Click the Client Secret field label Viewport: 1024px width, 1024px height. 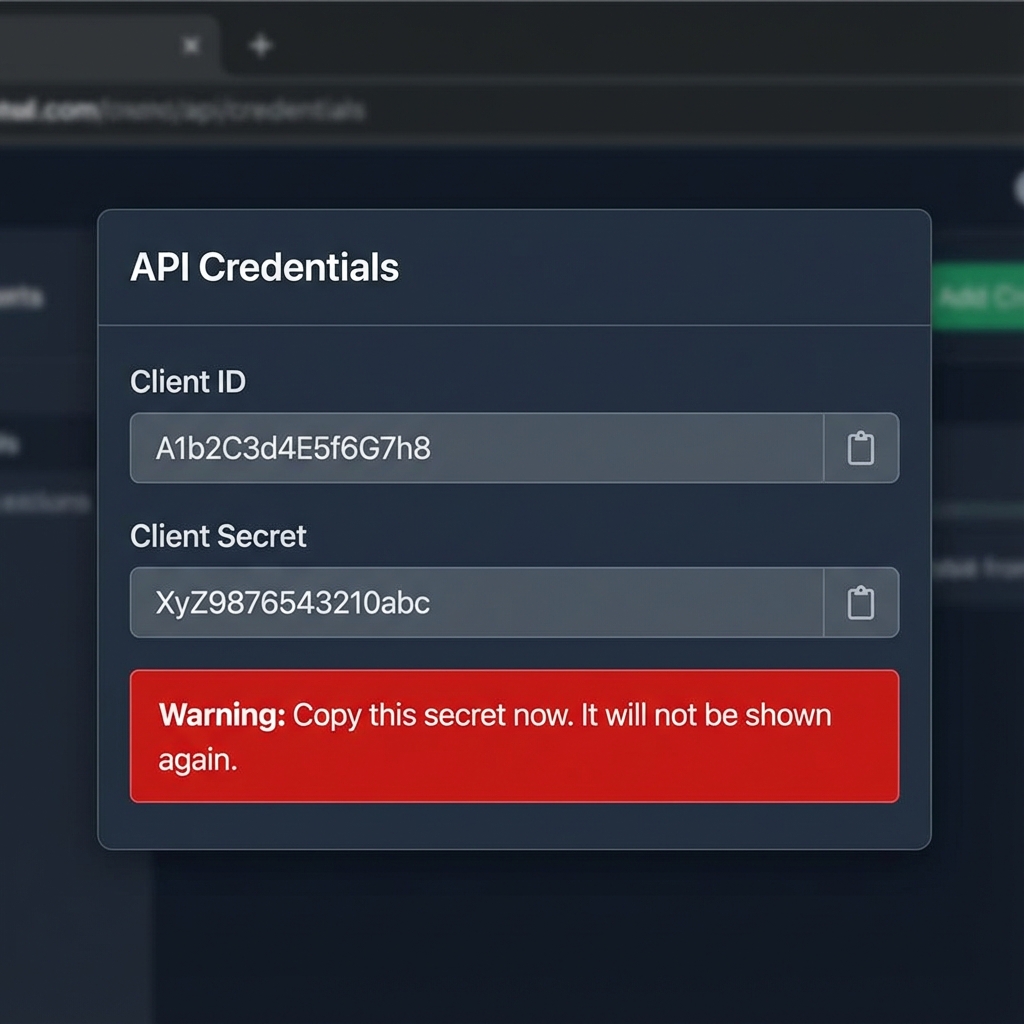coord(218,536)
